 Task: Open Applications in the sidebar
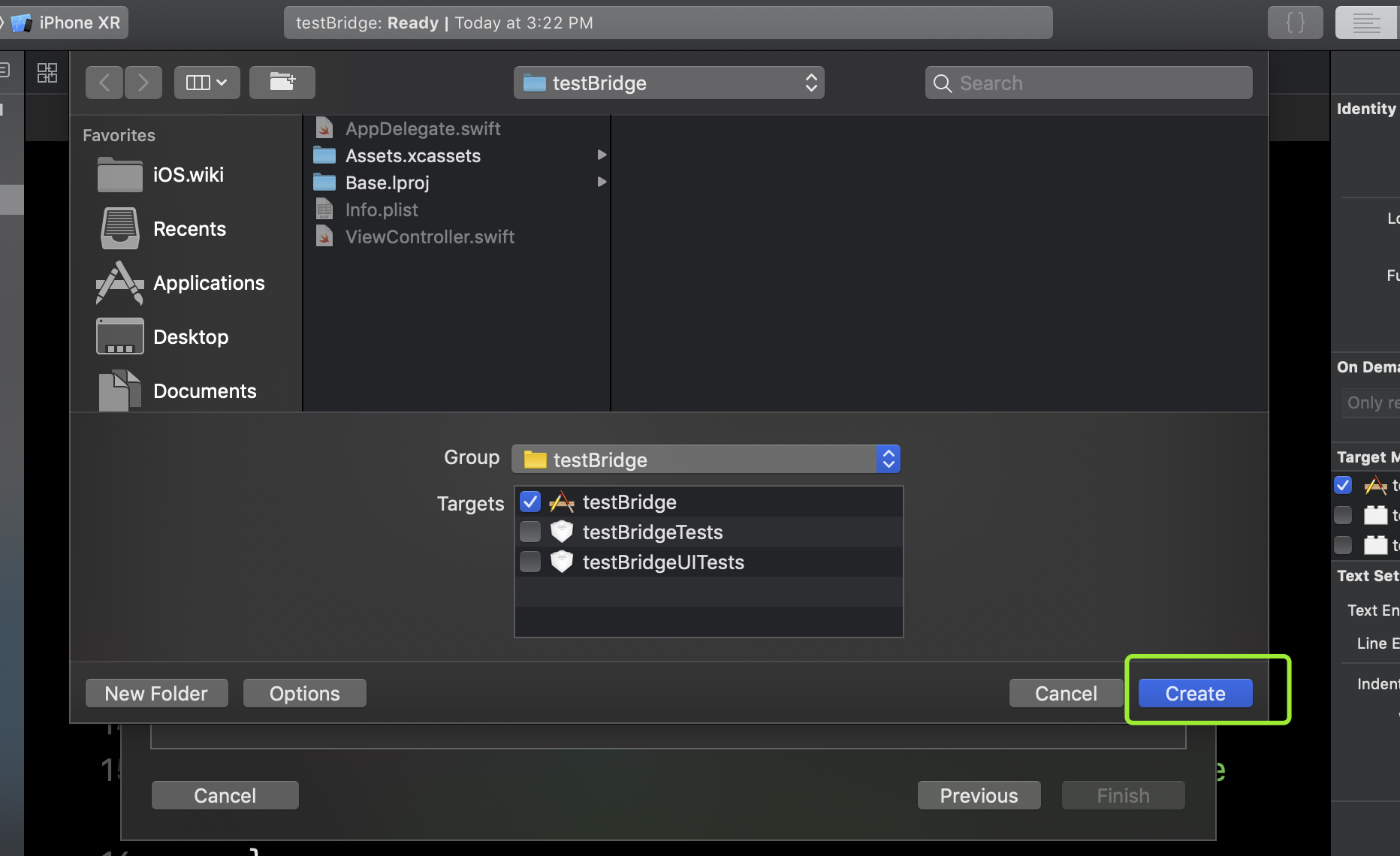click(x=180, y=283)
